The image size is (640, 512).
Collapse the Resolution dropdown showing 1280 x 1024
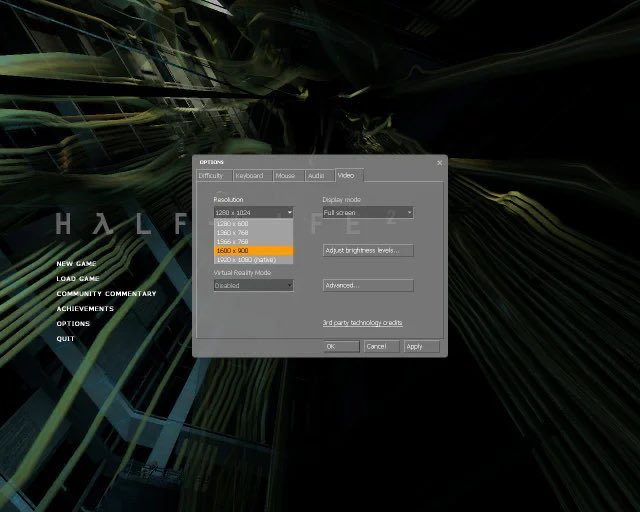tap(253, 212)
